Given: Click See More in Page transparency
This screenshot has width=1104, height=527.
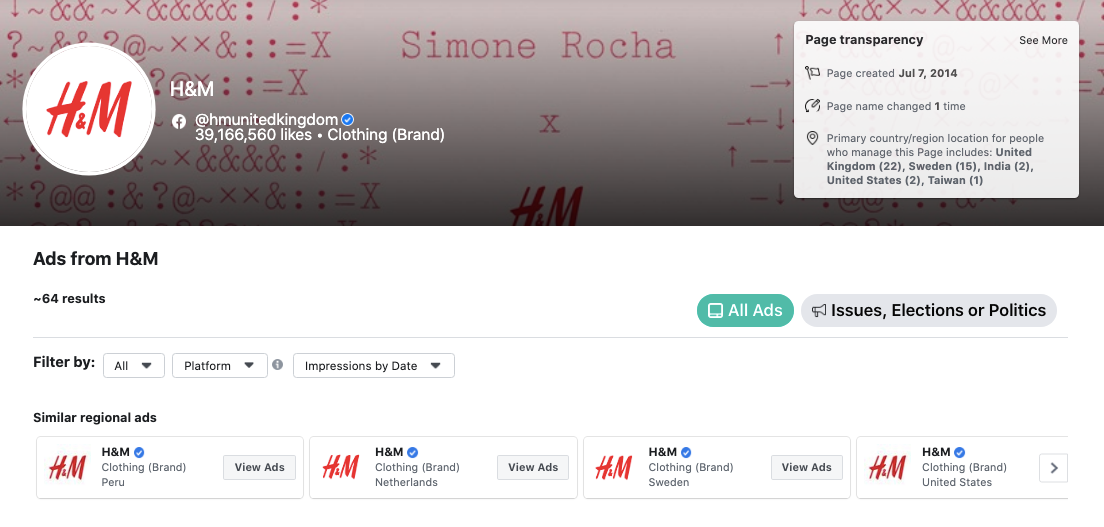Looking at the screenshot, I should (x=1043, y=41).
